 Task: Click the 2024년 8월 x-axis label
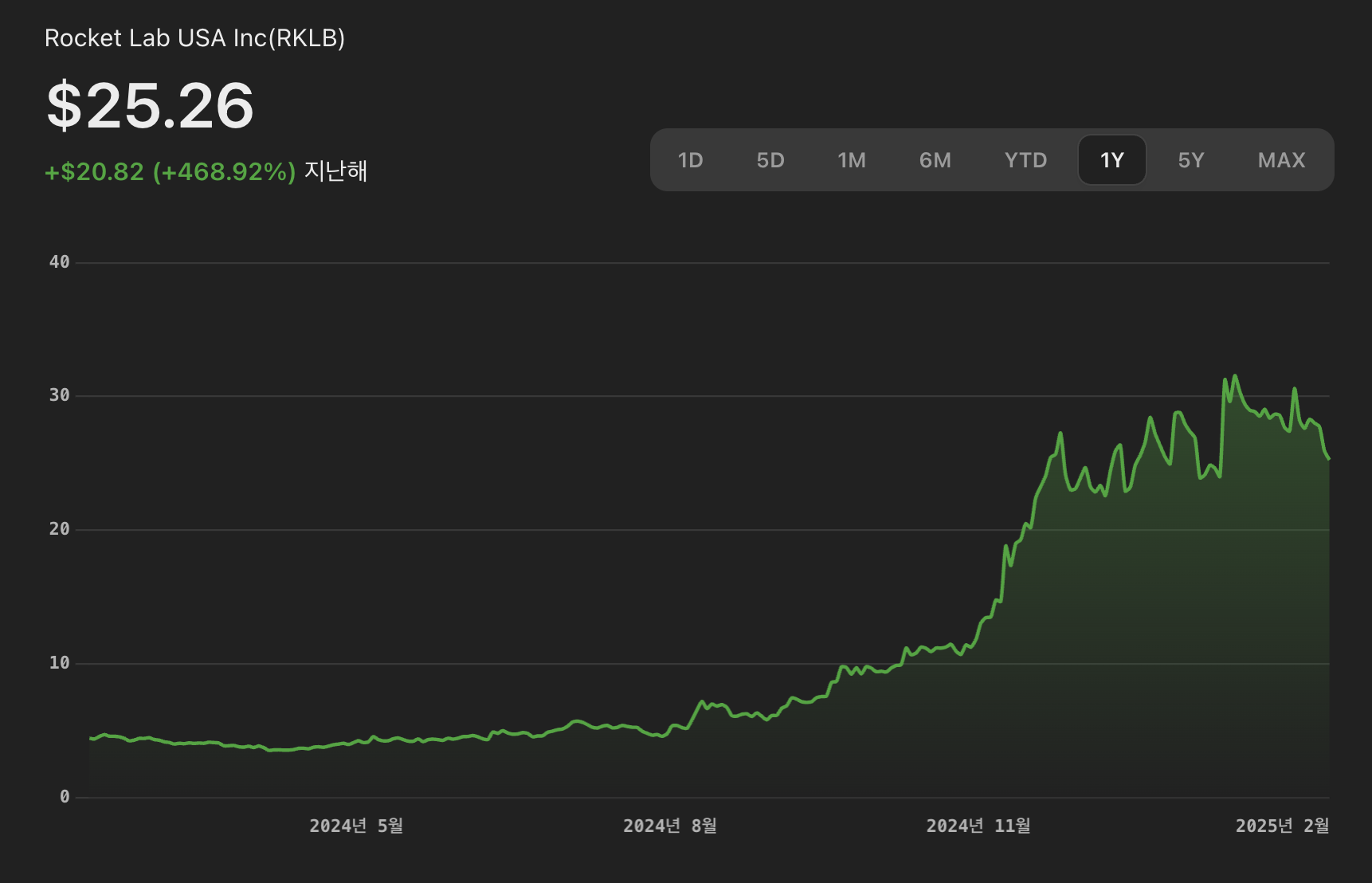pos(670,826)
